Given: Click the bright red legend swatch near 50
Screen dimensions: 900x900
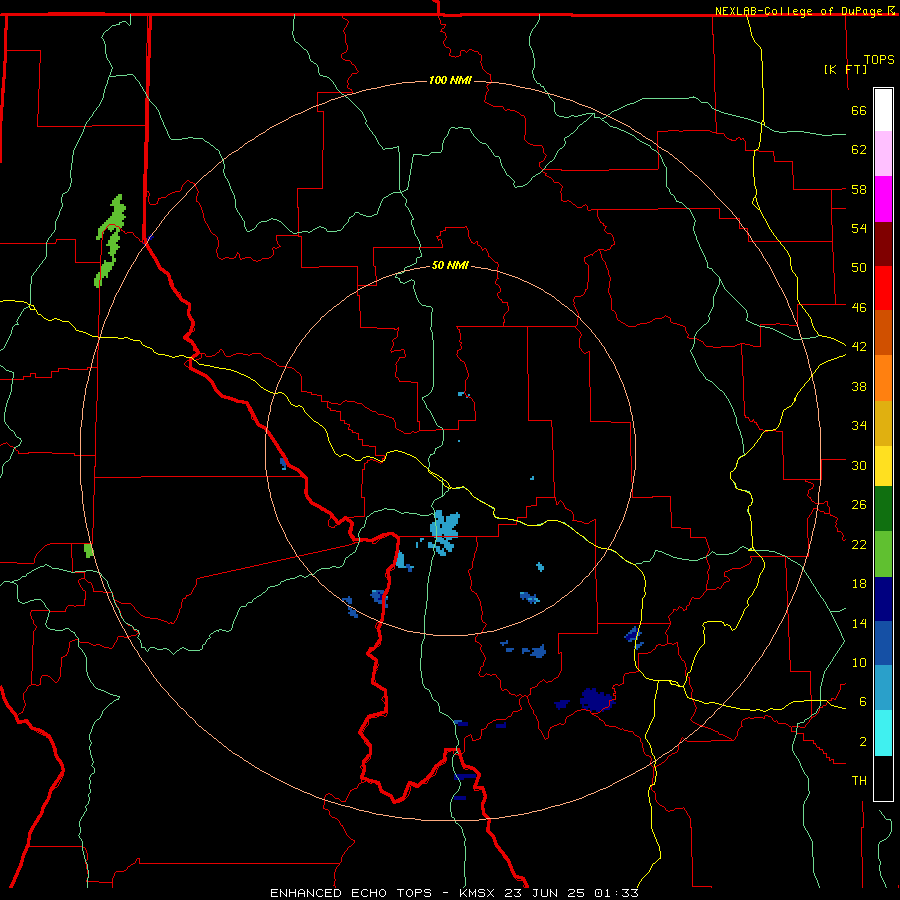Looking at the screenshot, I should 883,288.
